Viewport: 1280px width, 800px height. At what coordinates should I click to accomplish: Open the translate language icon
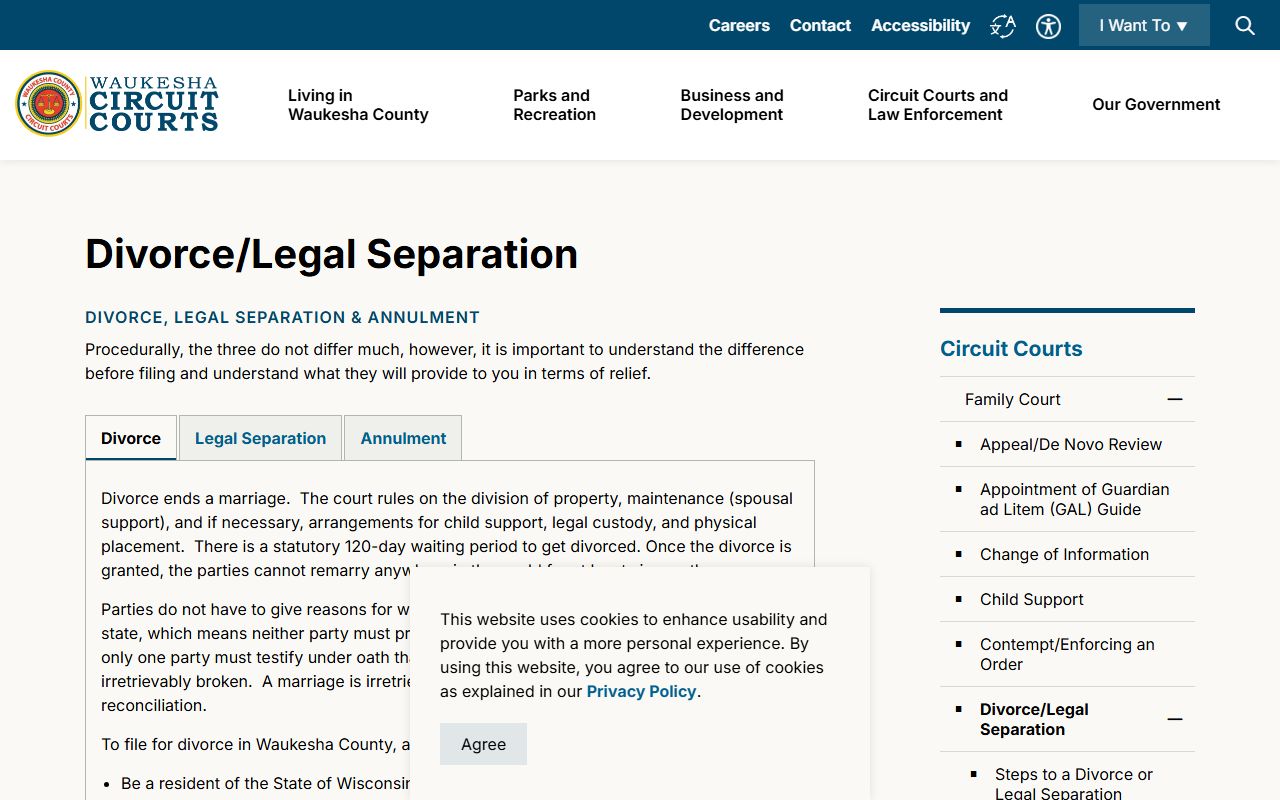click(x=1003, y=26)
